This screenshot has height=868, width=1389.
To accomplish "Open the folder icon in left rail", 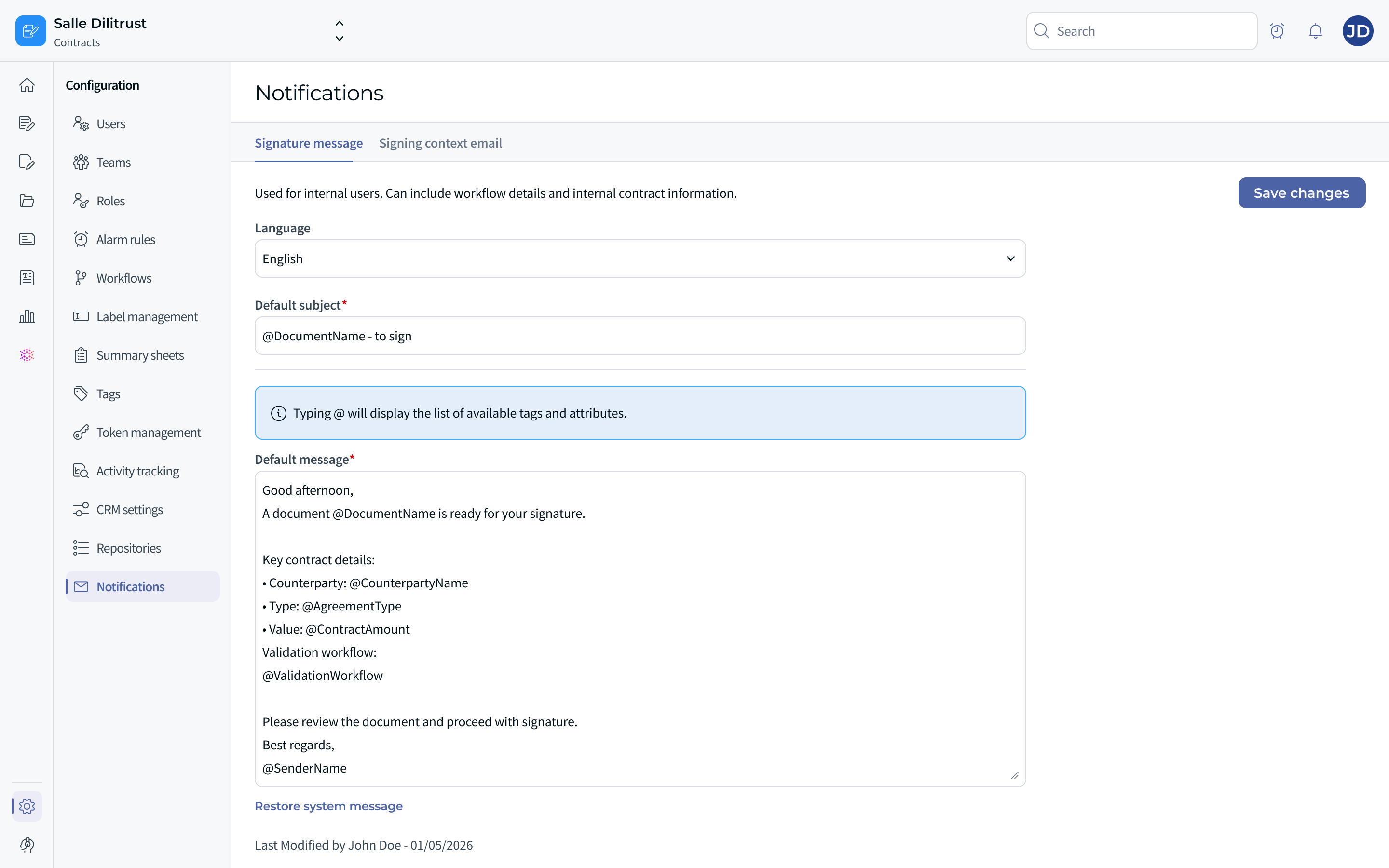I will [x=27, y=200].
